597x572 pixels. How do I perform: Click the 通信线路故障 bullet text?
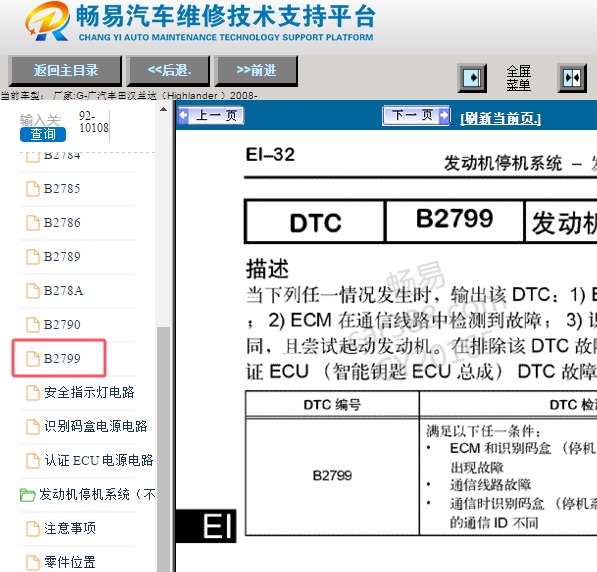tap(490, 485)
